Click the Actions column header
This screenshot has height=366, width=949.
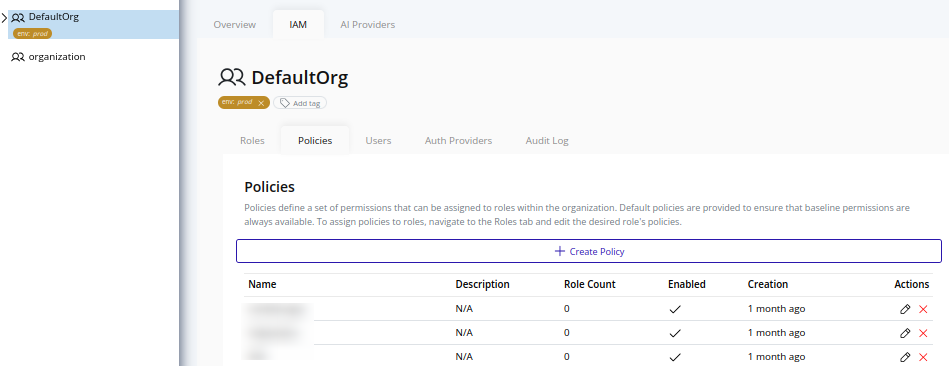(911, 284)
